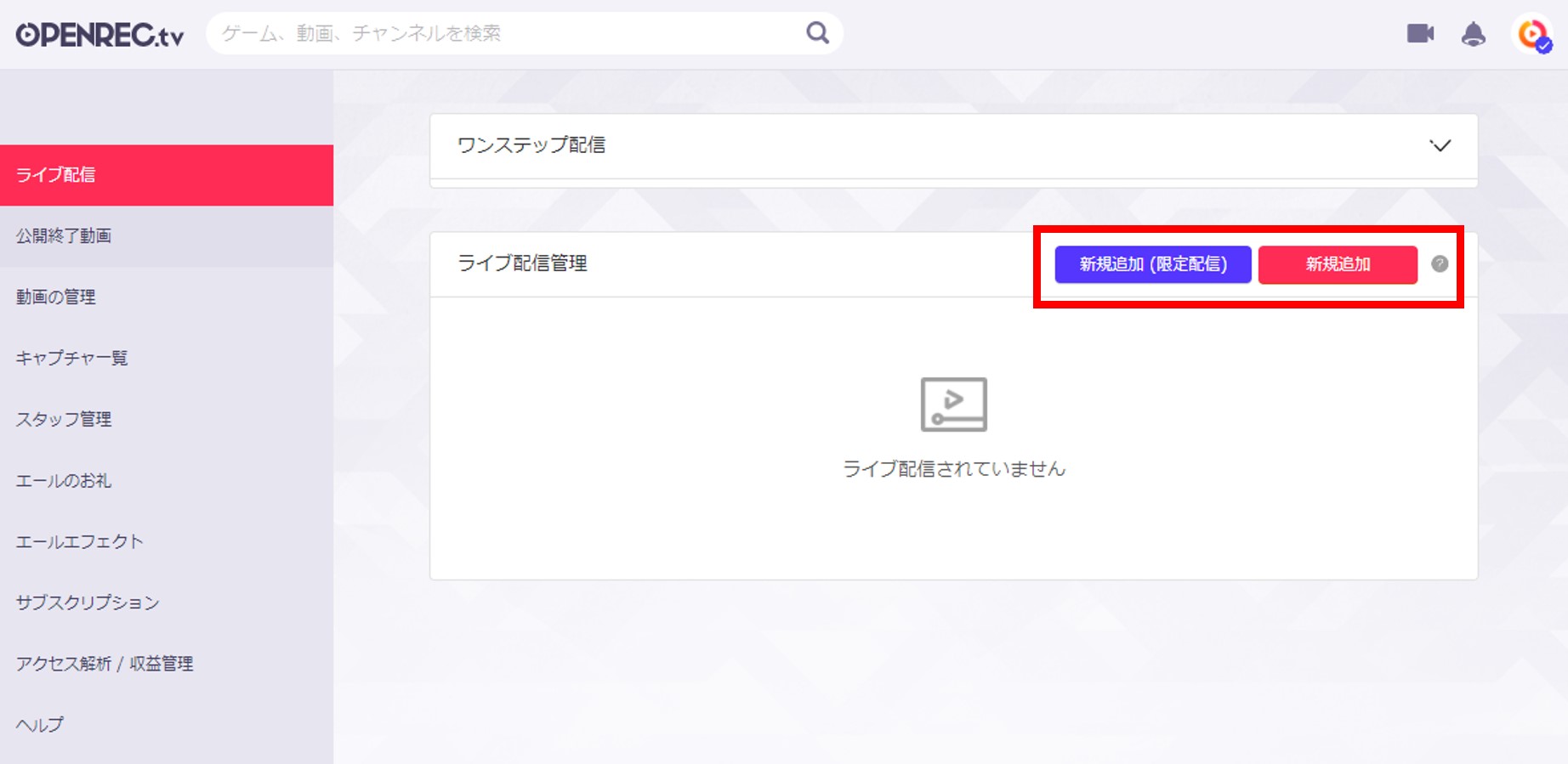This screenshot has width=1568, height=764.
Task: Open 公開終了動画 in the sidebar
Action: 167,236
